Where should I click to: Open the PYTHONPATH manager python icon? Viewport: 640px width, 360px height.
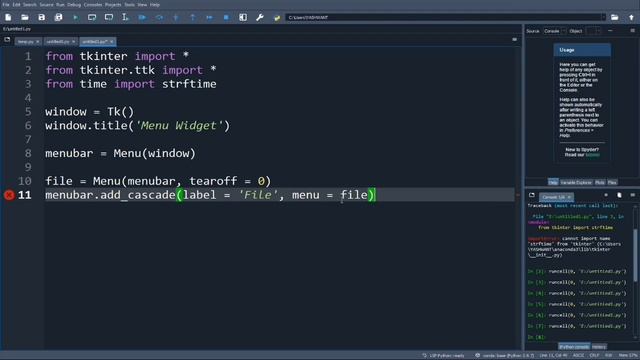pos(277,18)
